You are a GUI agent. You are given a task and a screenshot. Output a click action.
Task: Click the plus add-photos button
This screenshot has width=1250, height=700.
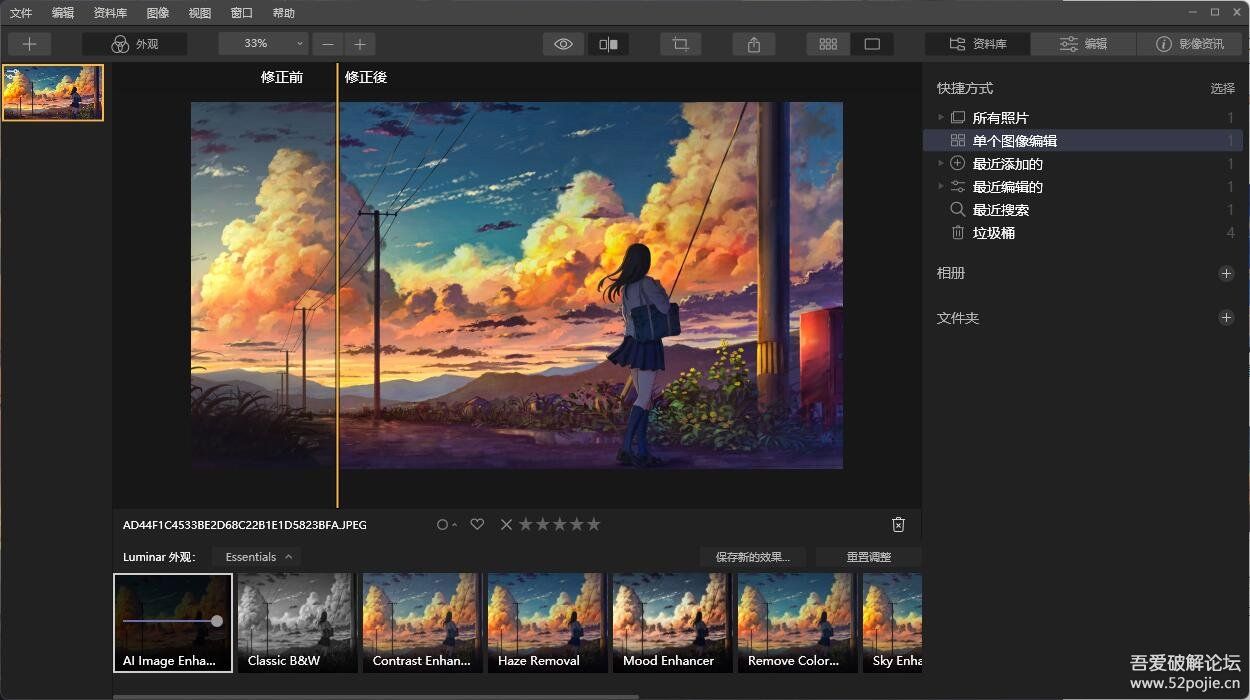tap(30, 44)
